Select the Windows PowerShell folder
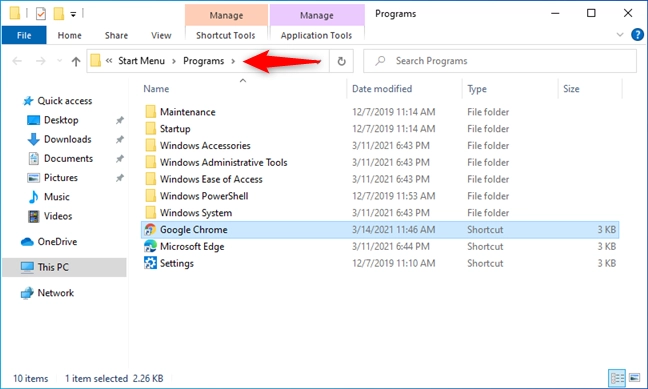648x389 pixels. [204, 196]
